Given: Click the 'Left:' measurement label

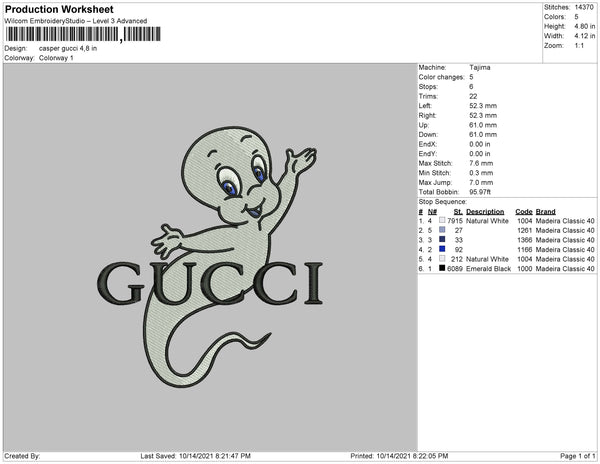Looking at the screenshot, I should click(425, 106).
